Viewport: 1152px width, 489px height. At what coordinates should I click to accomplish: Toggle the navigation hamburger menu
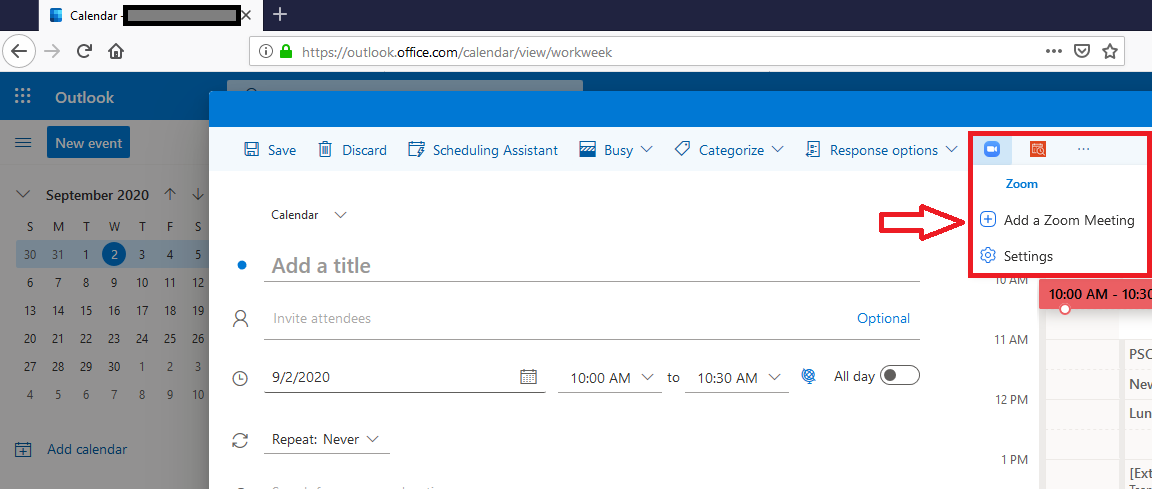(23, 142)
